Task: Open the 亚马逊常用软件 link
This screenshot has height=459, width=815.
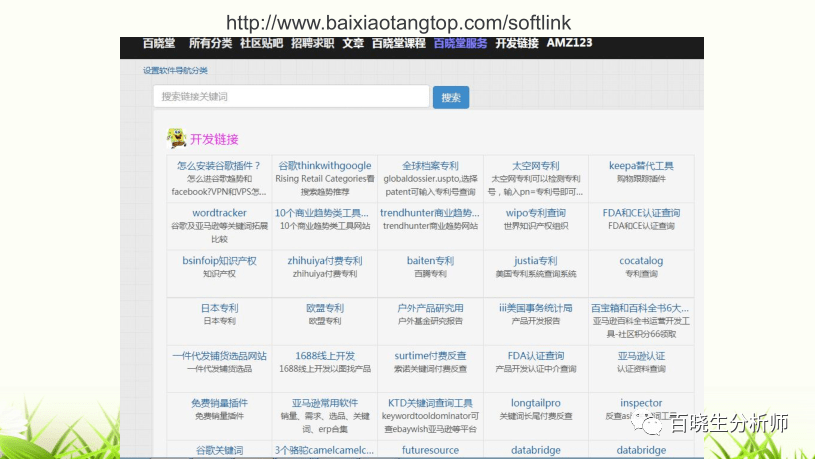Action: point(325,403)
